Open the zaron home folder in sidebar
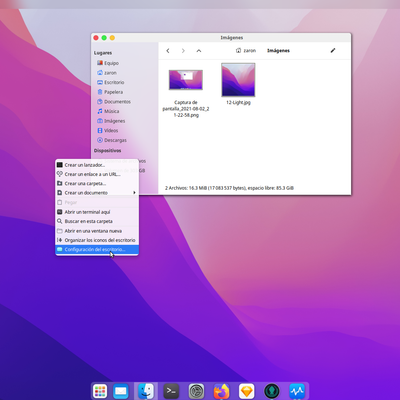The width and height of the screenshot is (400, 400). tap(107, 73)
